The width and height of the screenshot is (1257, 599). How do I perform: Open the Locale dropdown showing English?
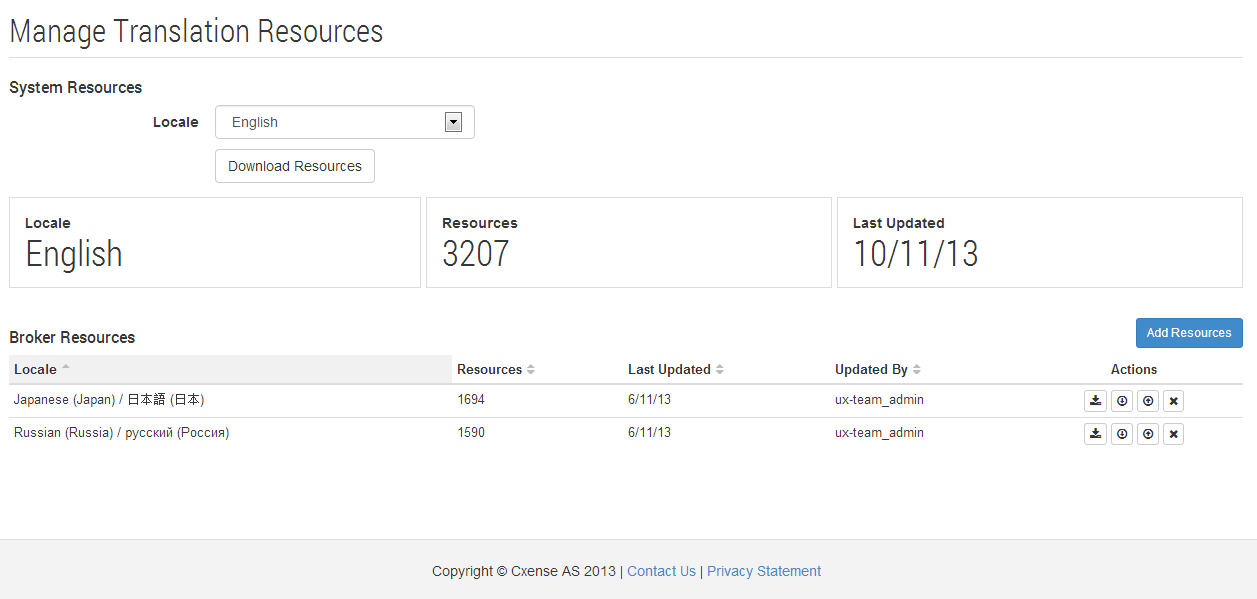(x=345, y=122)
